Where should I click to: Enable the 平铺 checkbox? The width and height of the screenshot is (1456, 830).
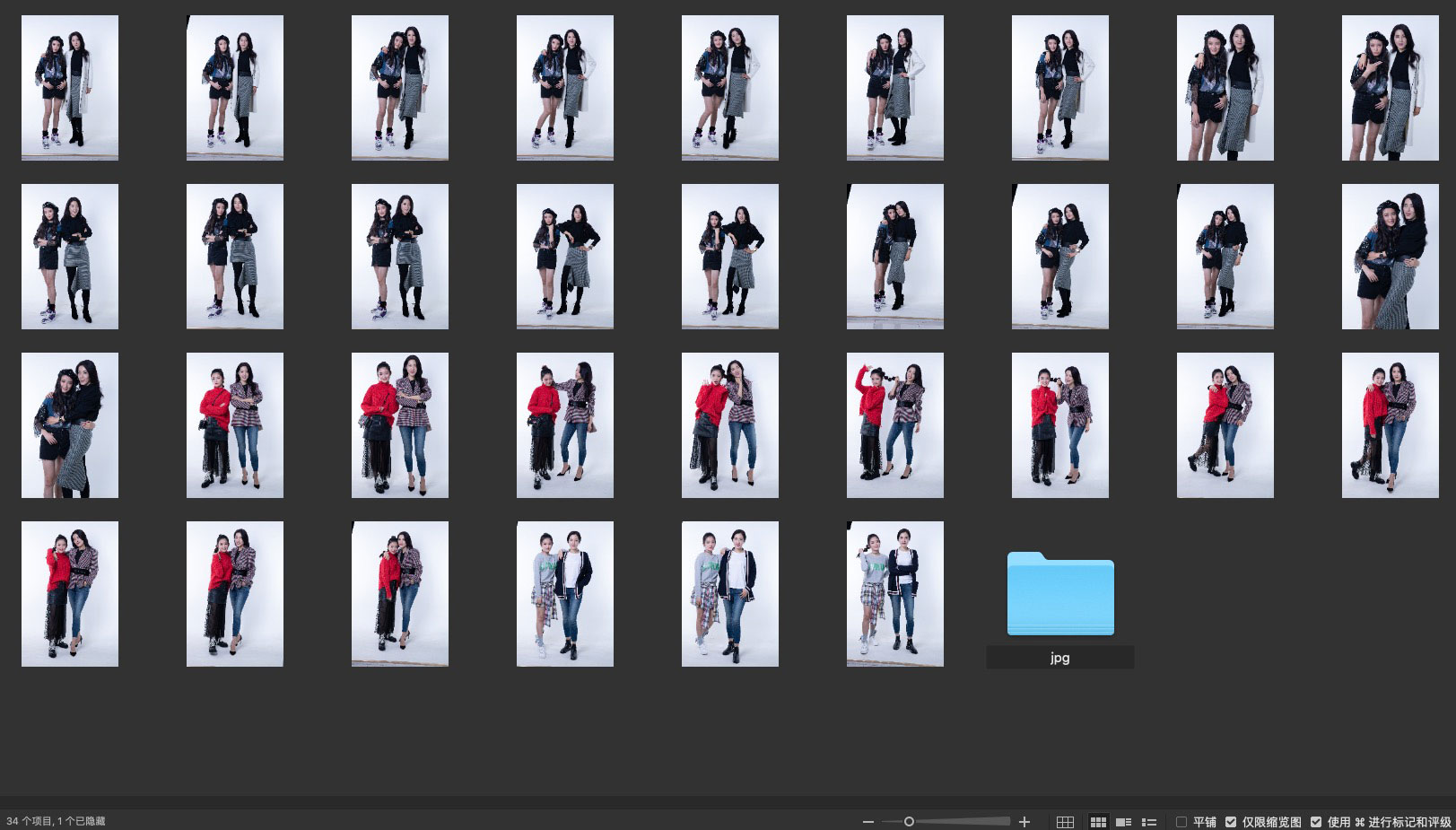click(x=1181, y=822)
